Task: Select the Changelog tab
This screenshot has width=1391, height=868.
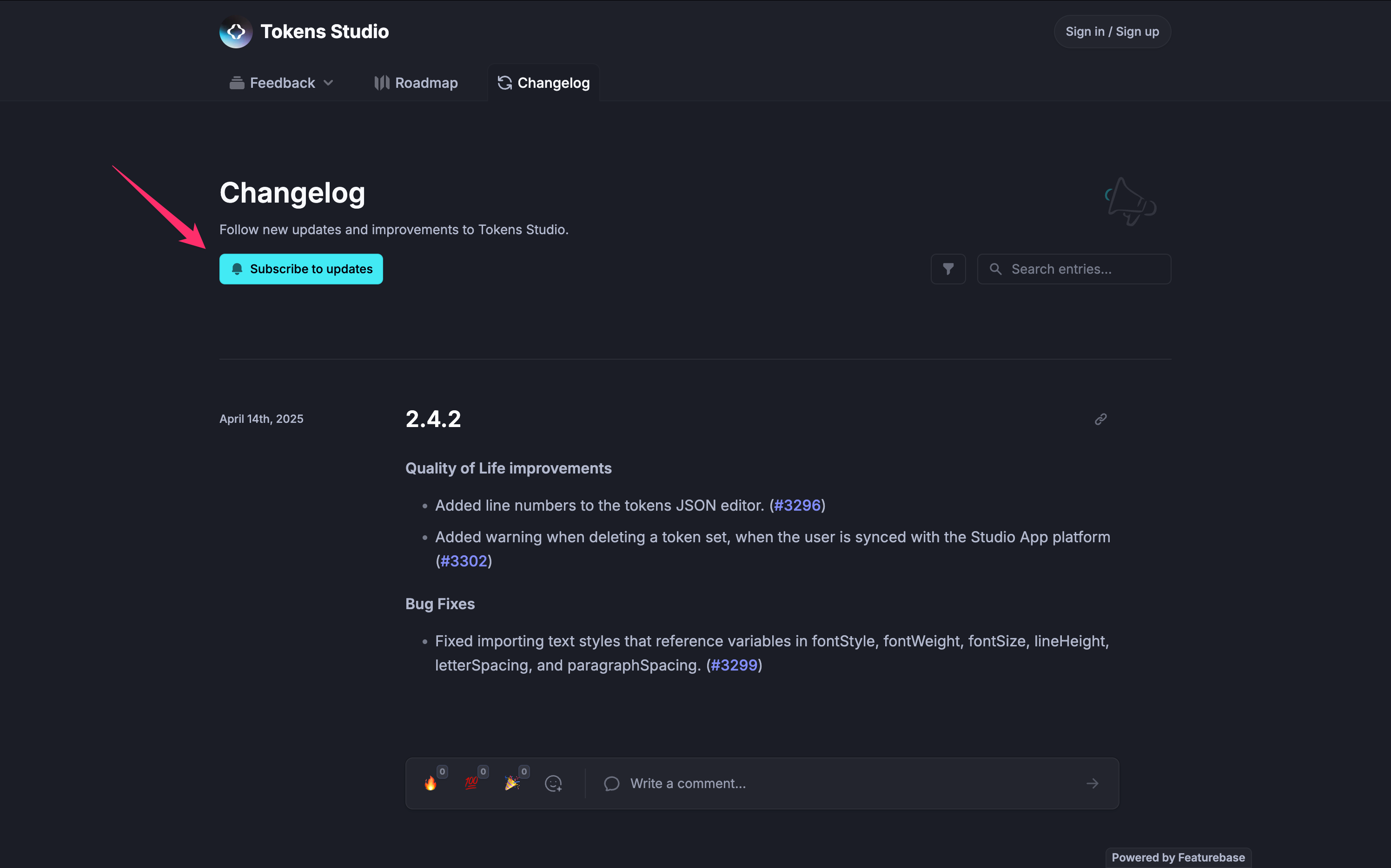Action: pyautogui.click(x=543, y=83)
